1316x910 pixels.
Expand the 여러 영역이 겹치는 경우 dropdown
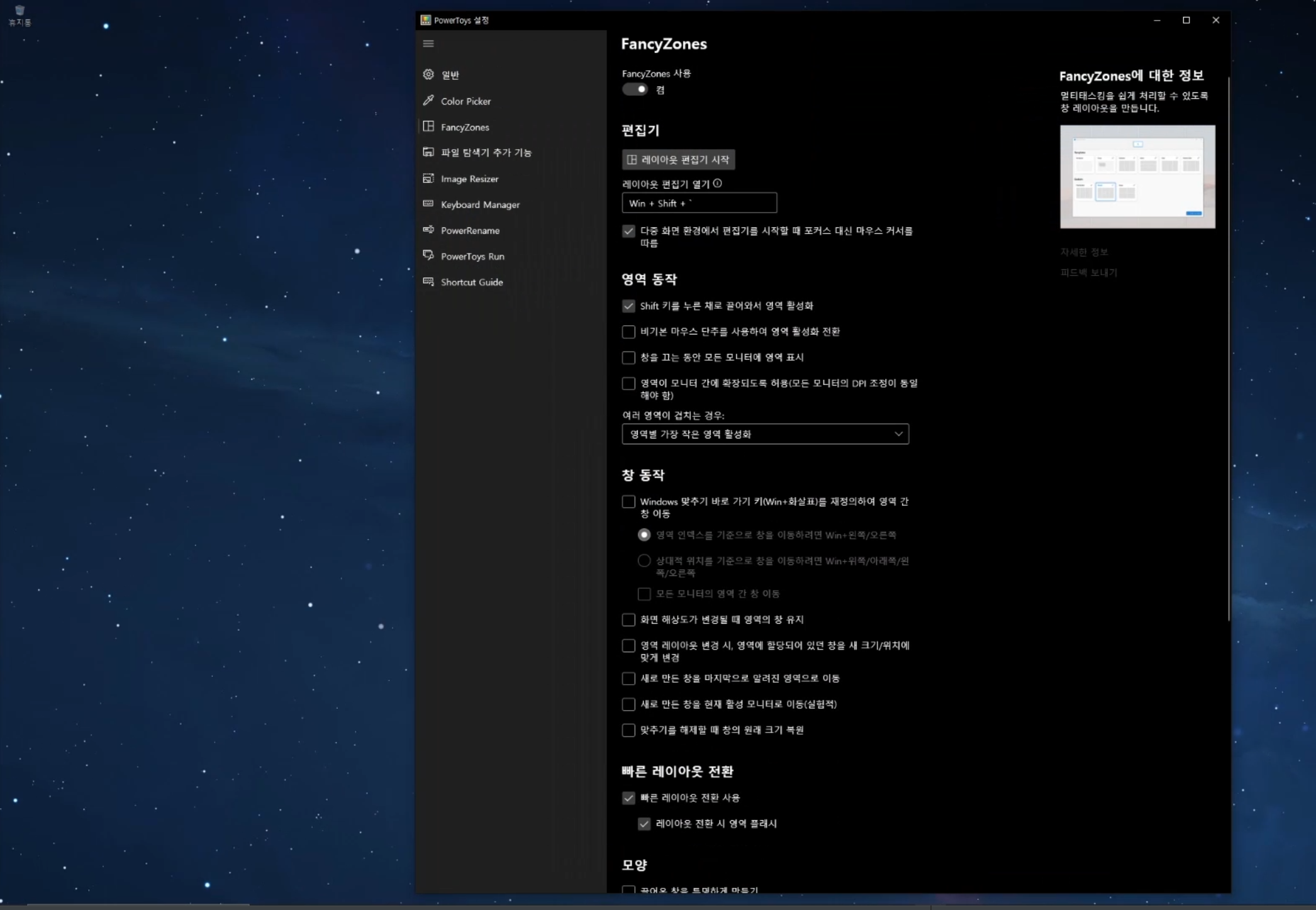[765, 434]
